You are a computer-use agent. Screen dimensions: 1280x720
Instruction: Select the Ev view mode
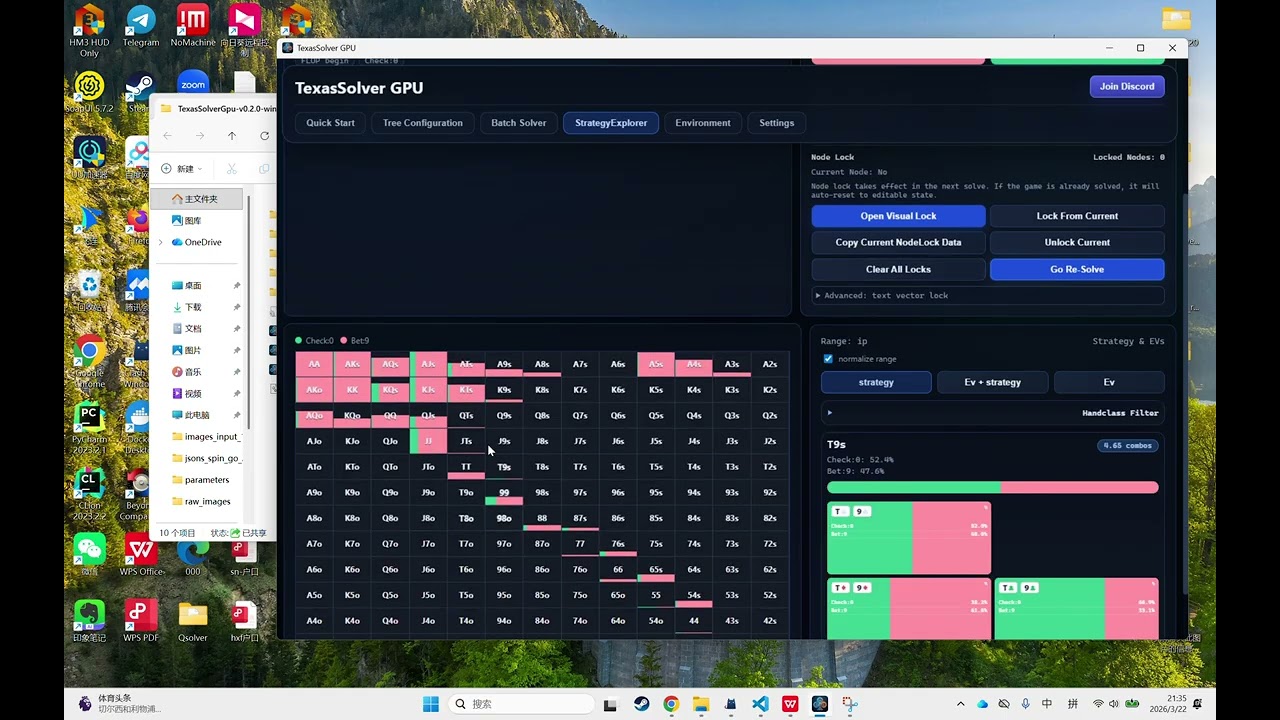(1109, 382)
